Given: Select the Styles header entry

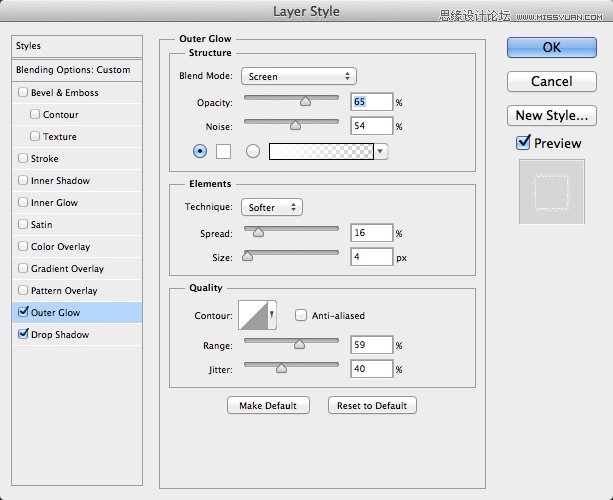Looking at the screenshot, I should coord(73,46).
